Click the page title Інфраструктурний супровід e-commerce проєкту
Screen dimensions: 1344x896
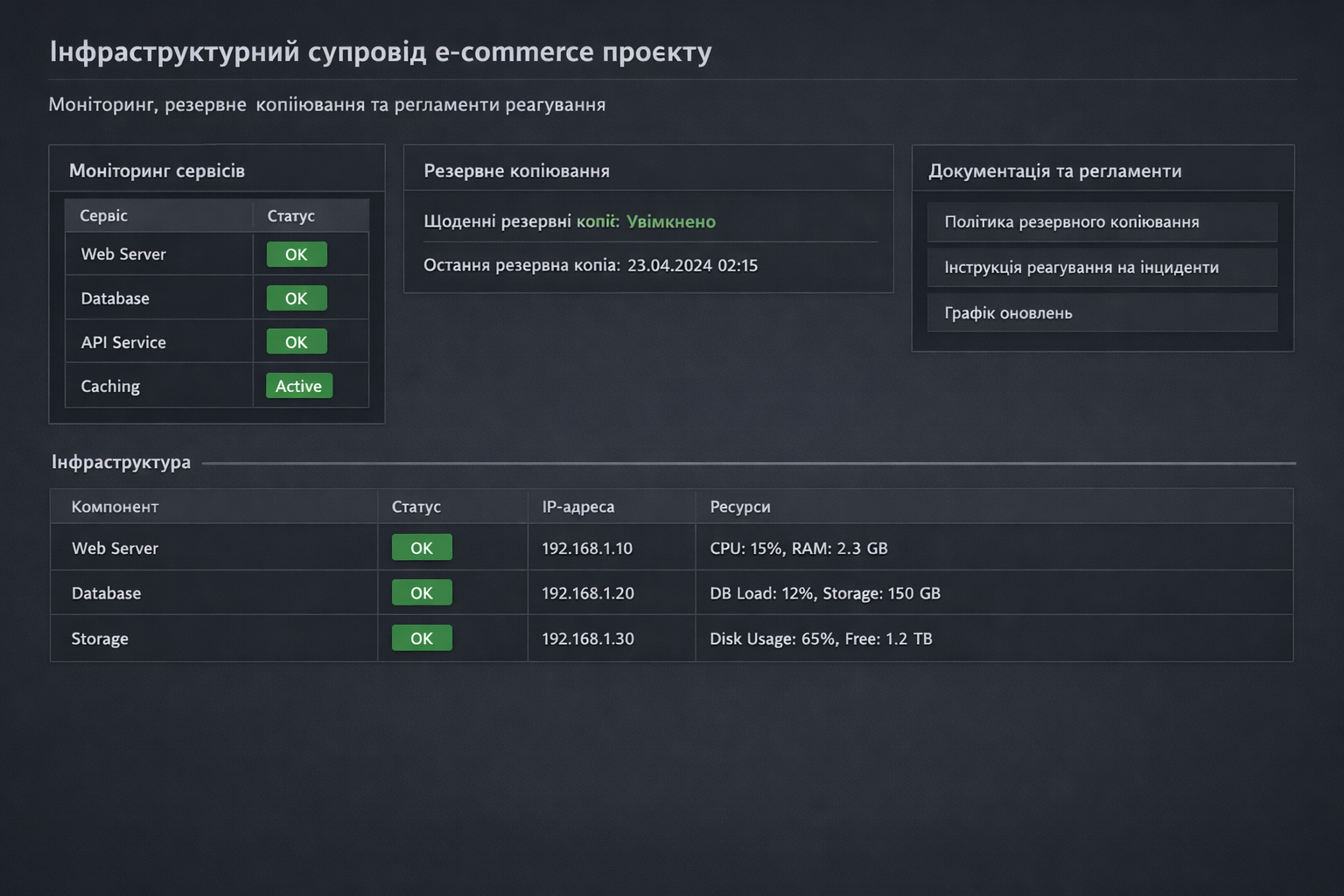pos(381,52)
